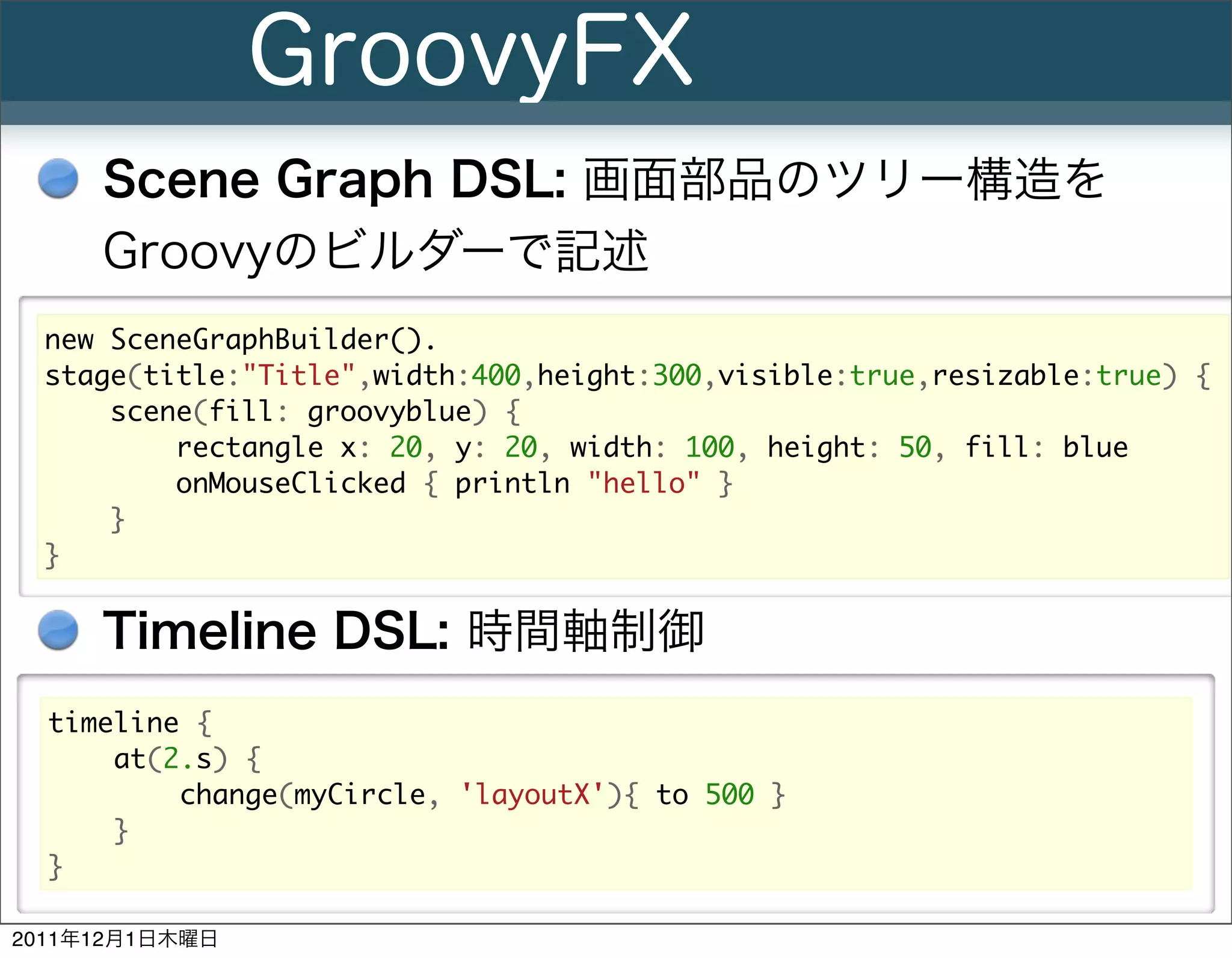Click the "hello" string literal

(644, 484)
